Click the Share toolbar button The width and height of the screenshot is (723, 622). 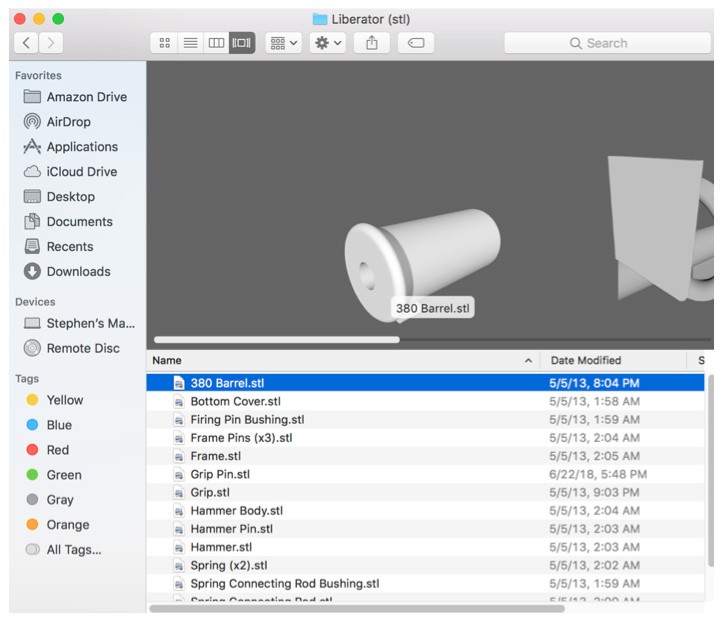(x=372, y=43)
